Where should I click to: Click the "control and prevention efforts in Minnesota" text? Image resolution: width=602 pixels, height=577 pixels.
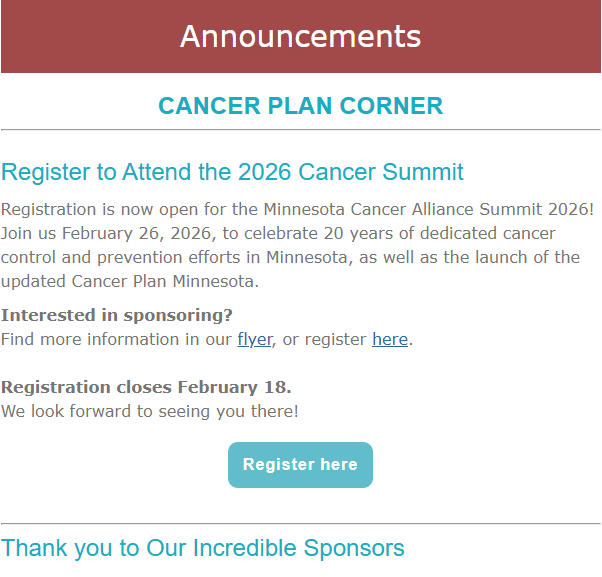170,258
